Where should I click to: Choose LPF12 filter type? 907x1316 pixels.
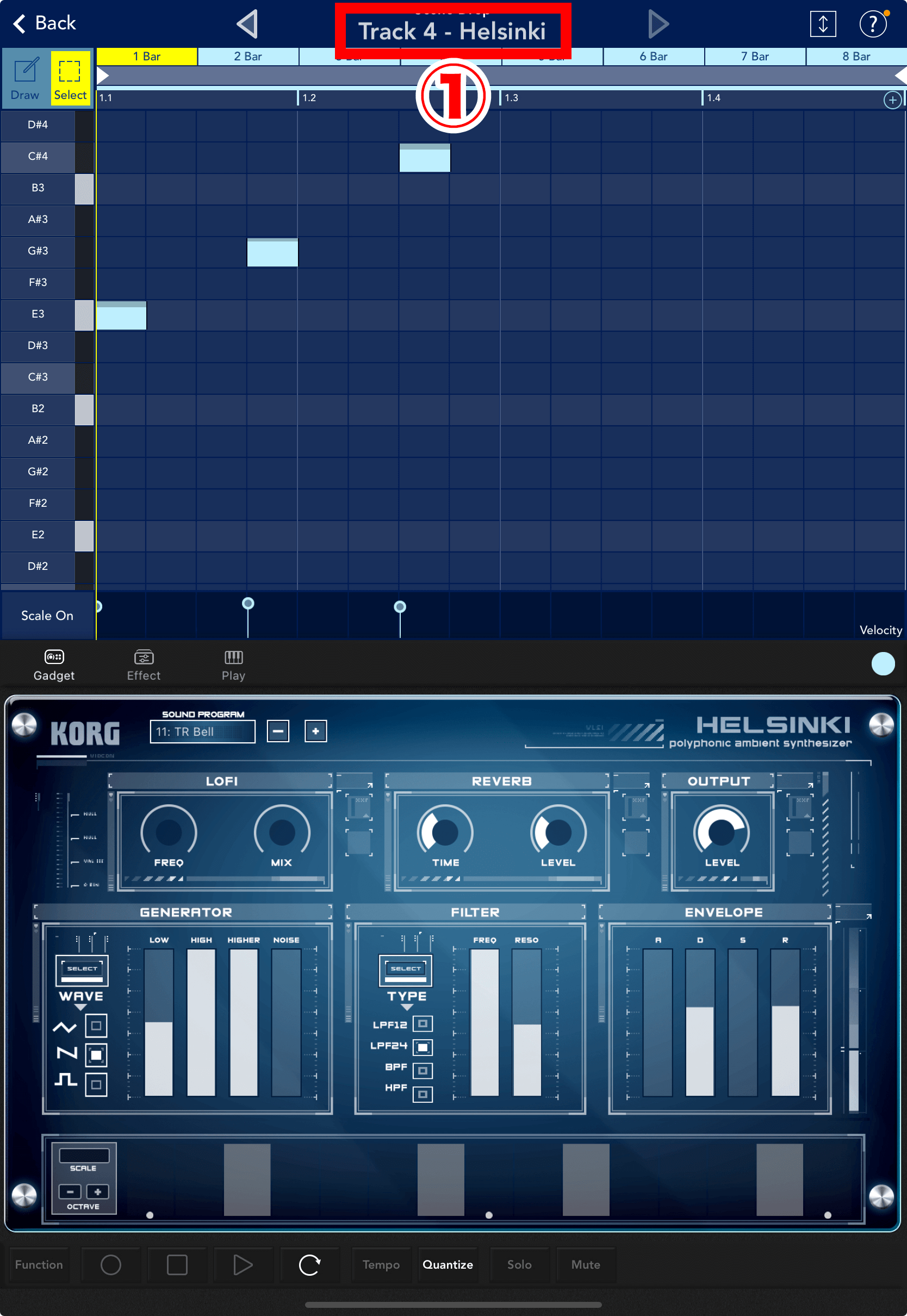click(x=423, y=1024)
